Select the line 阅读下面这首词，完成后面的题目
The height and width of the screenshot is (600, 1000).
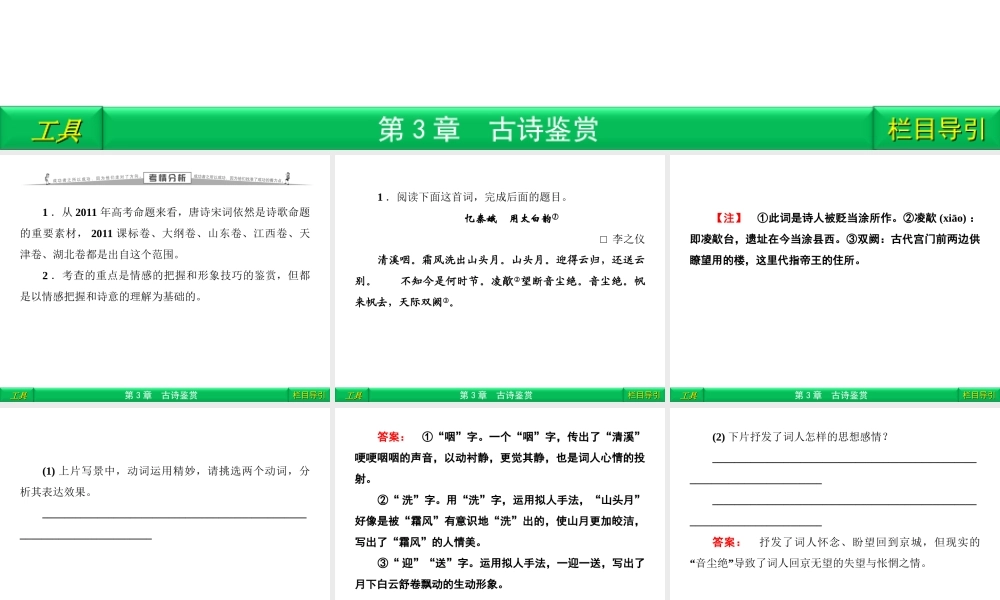(482, 197)
